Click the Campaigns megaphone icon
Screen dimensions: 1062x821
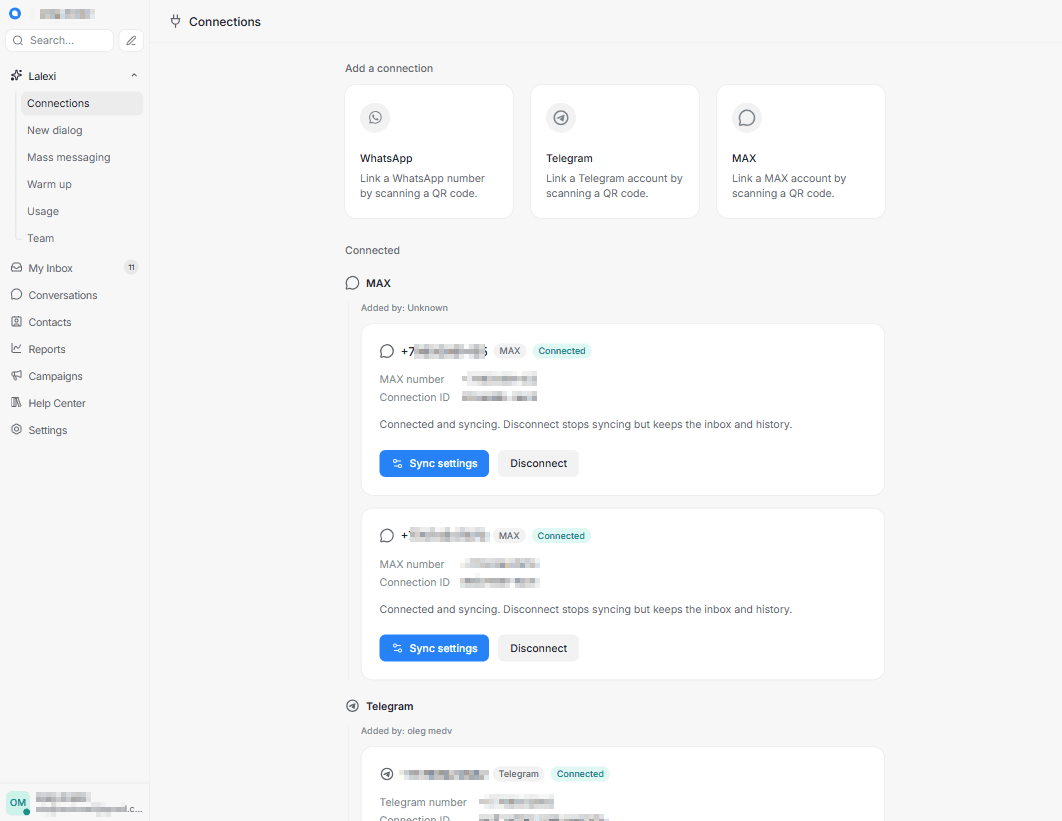(x=17, y=375)
